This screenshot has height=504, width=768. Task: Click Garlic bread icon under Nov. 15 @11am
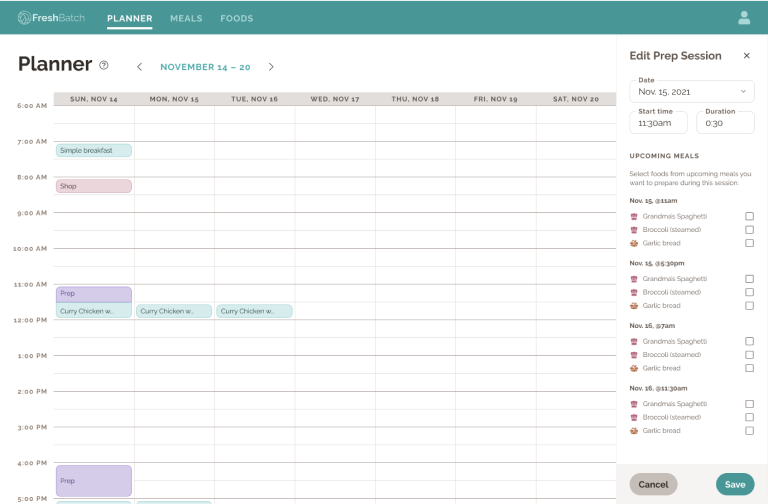(634, 243)
